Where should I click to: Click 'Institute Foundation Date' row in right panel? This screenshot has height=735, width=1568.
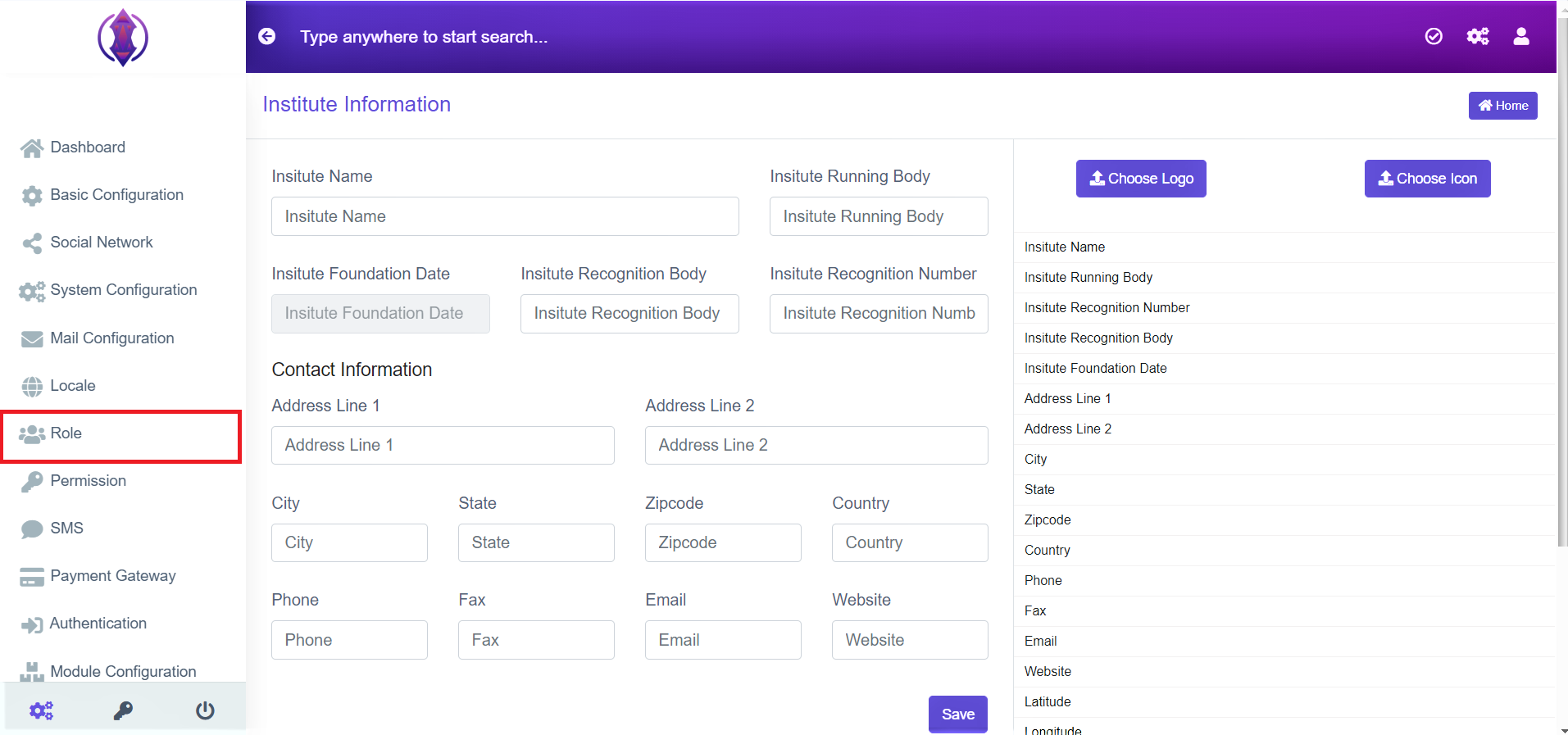coord(1284,369)
